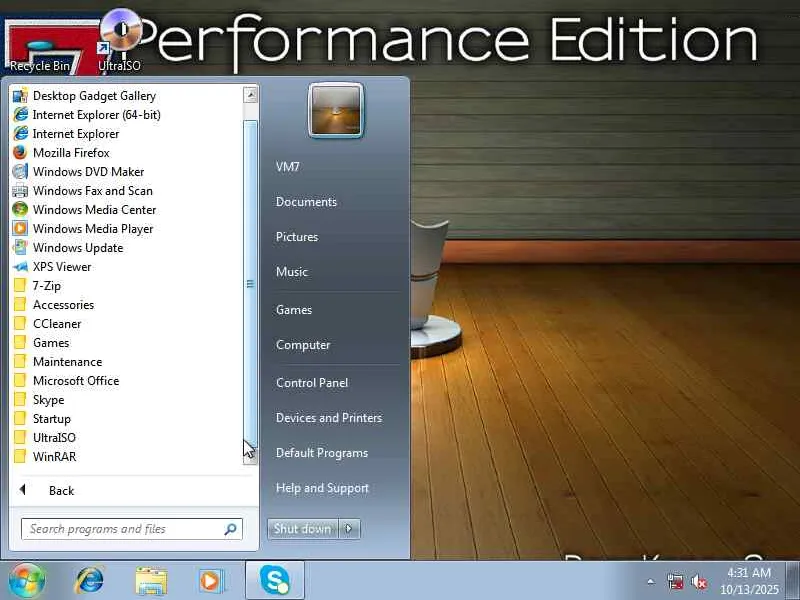Screen dimensions: 800x600
Task: Click the Show desktop strip
Action: [793, 581]
